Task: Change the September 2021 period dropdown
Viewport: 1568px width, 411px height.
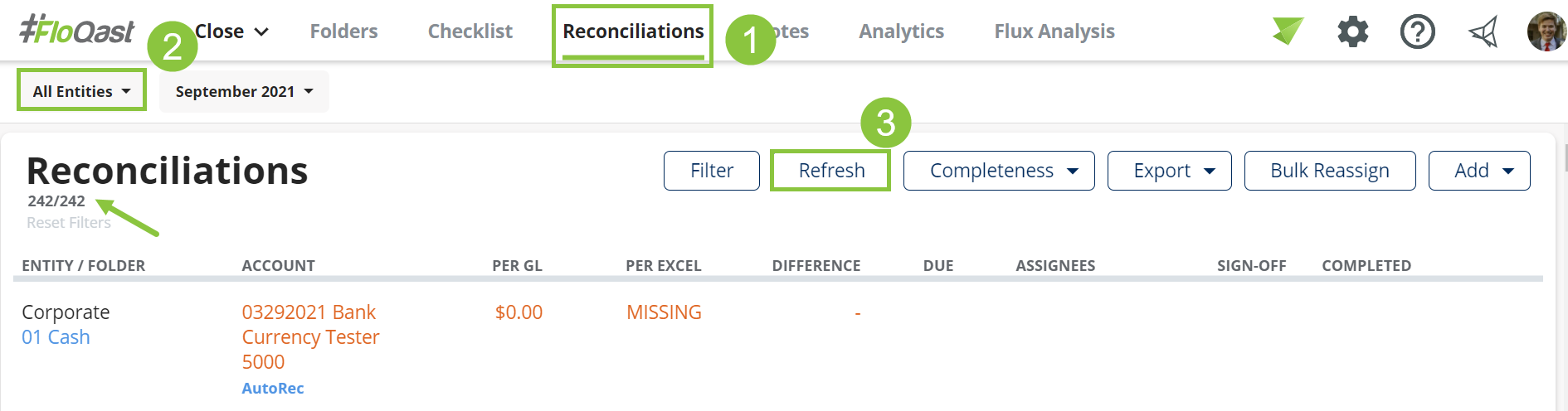Action: coord(244,91)
